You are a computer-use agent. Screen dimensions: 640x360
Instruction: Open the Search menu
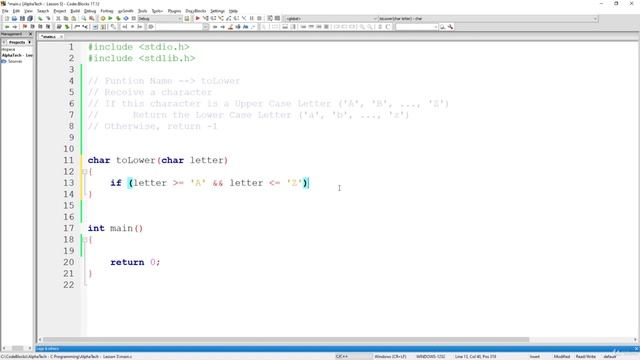click(43, 11)
